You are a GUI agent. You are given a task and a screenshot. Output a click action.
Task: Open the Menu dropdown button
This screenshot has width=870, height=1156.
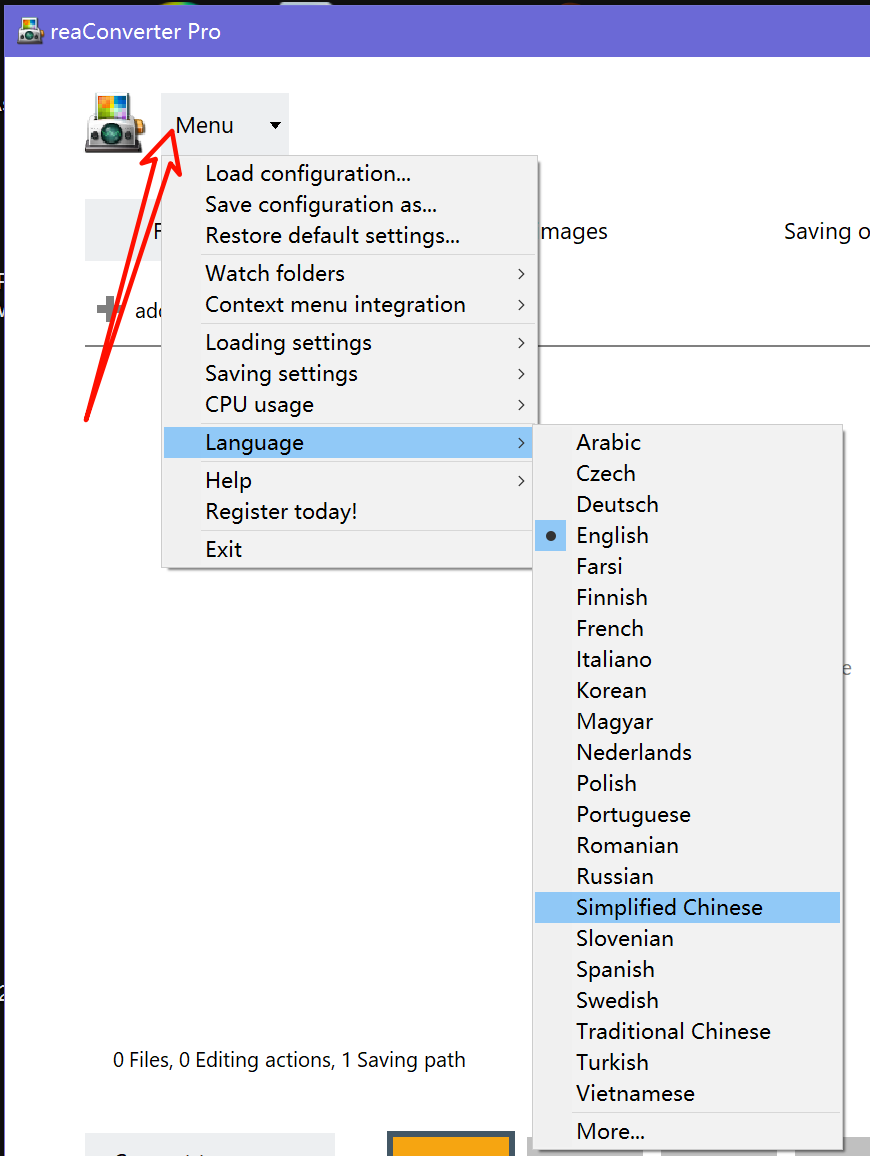coord(225,125)
